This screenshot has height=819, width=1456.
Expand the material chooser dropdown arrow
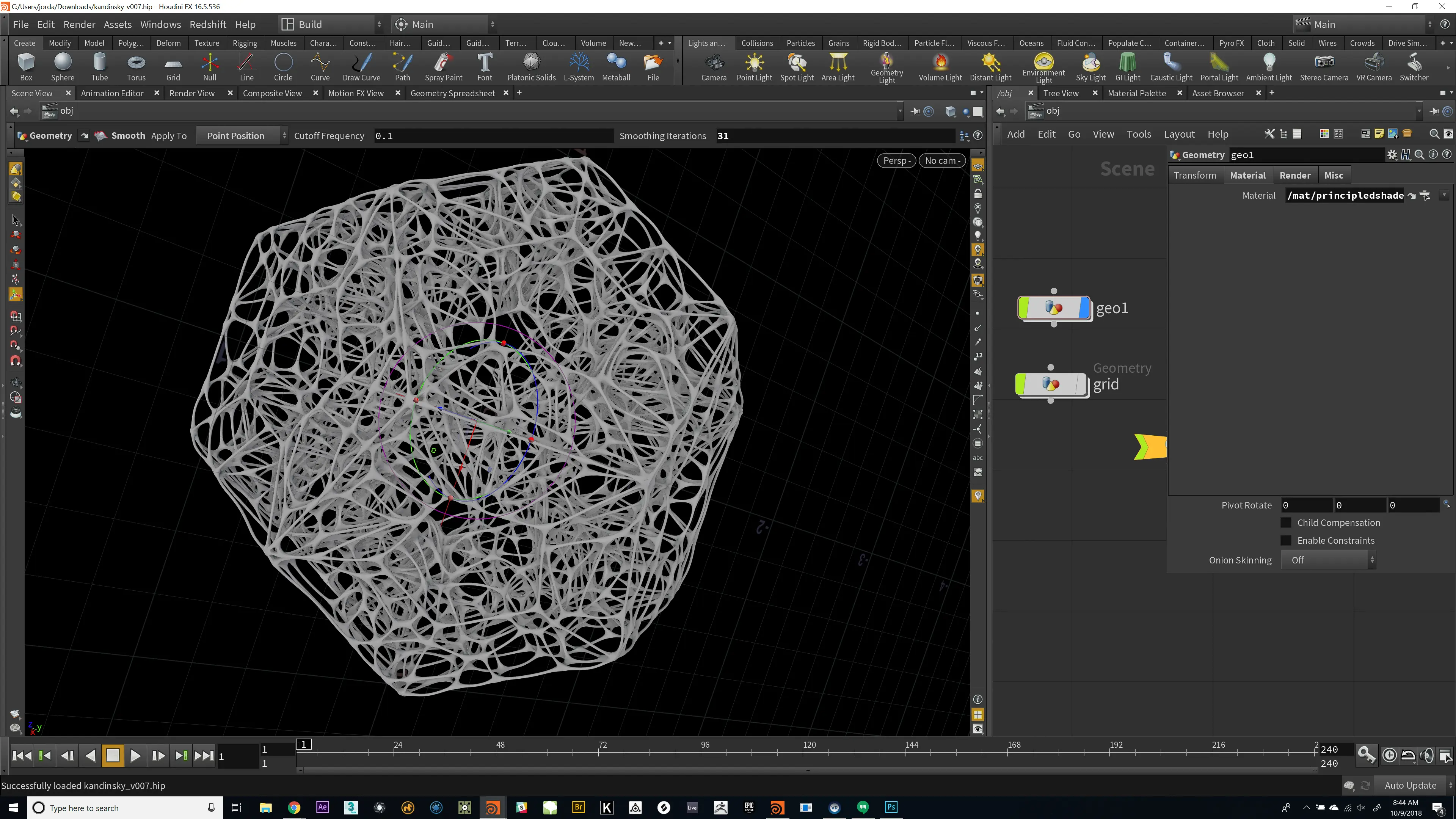[x=1444, y=195]
